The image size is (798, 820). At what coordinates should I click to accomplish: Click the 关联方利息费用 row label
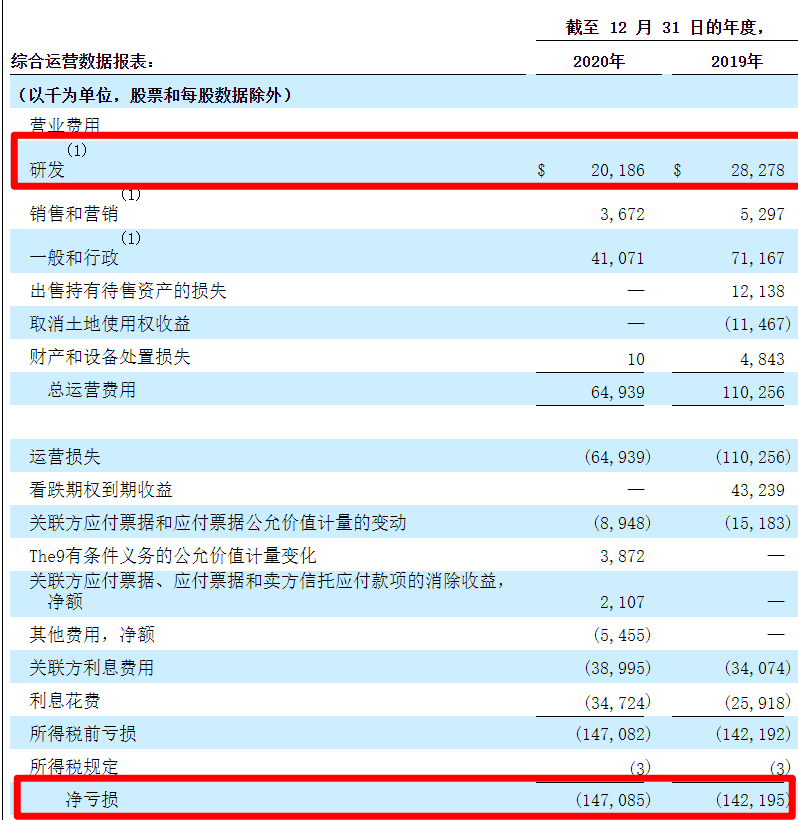point(92,668)
